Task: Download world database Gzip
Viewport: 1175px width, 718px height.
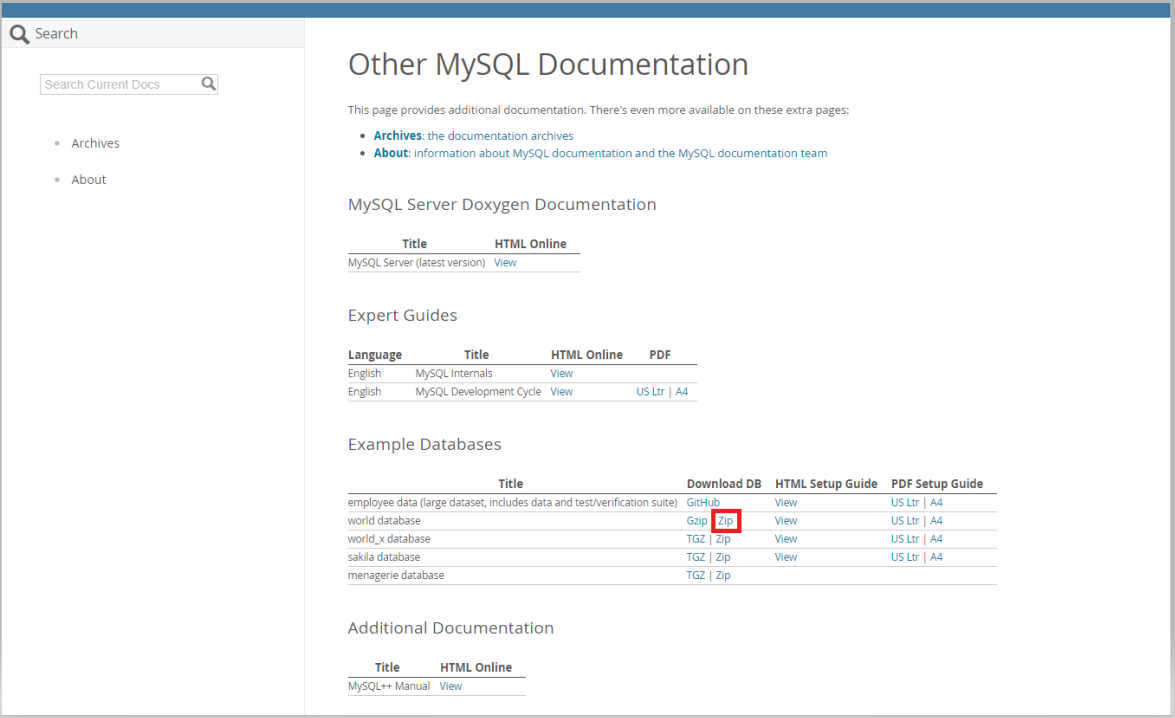Action: tap(697, 521)
